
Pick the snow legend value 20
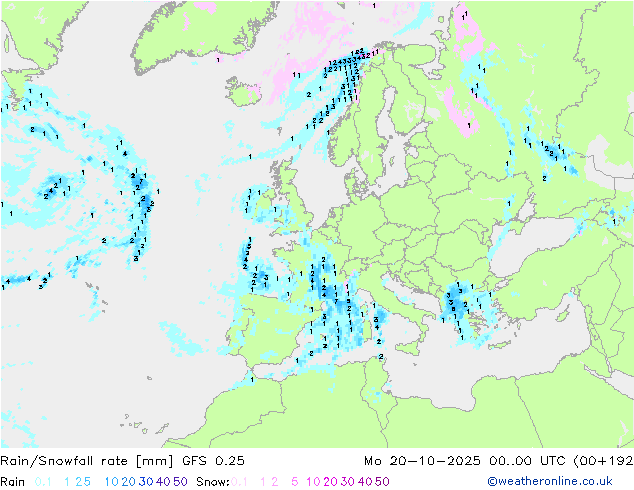click(330, 482)
